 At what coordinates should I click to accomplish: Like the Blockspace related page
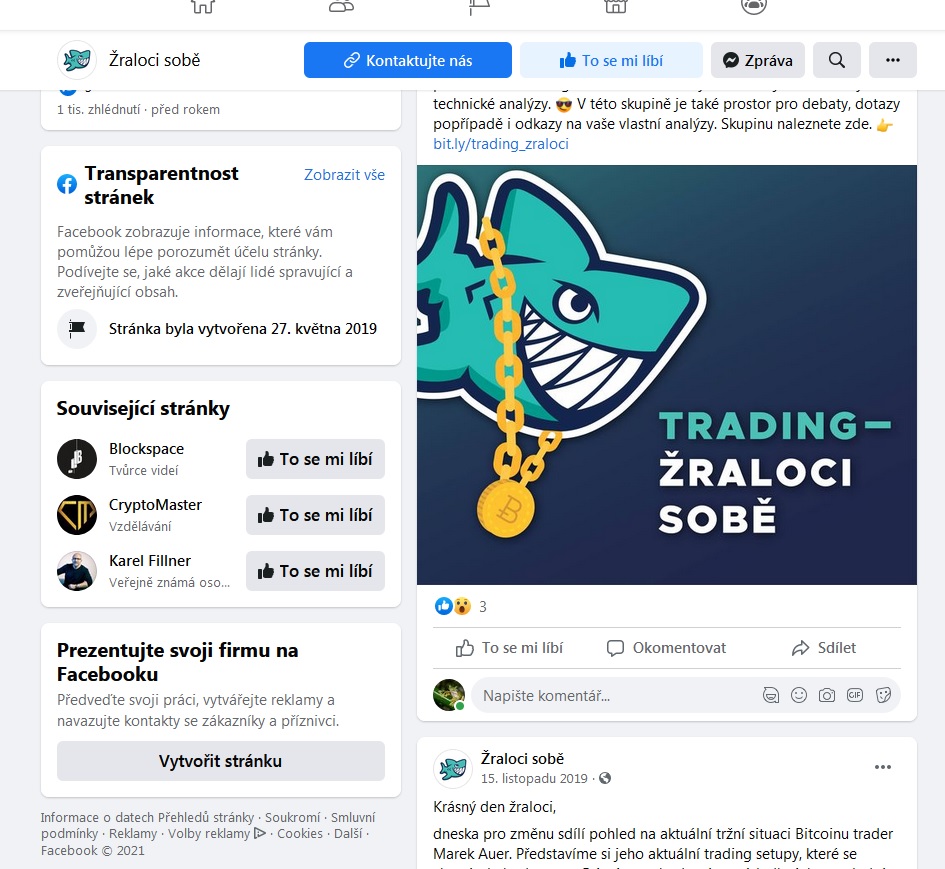point(315,459)
